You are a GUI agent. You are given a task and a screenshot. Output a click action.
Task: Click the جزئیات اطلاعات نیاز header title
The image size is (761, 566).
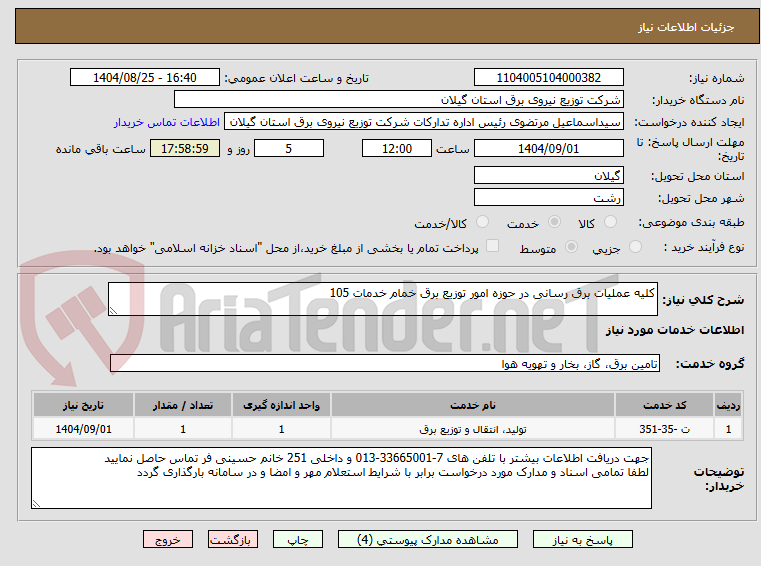point(686,27)
